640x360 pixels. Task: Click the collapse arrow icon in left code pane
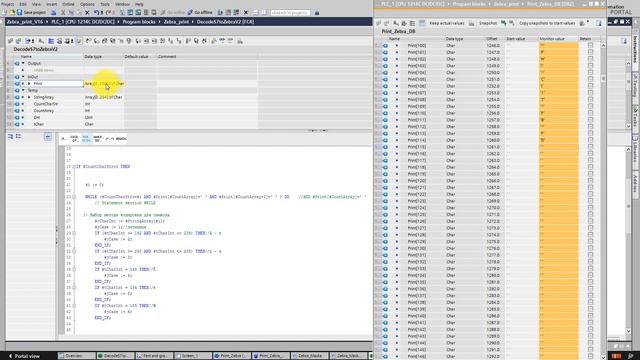point(48,136)
